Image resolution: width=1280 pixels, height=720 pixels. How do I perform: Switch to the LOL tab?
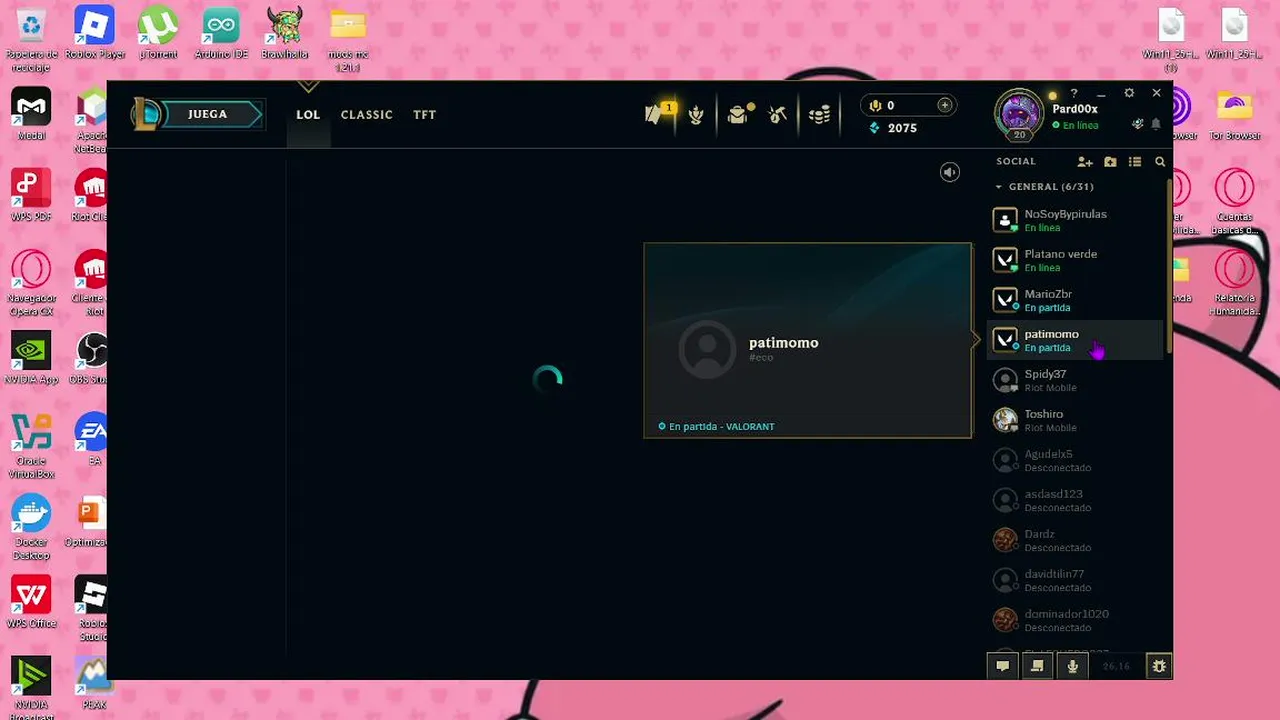tap(308, 115)
